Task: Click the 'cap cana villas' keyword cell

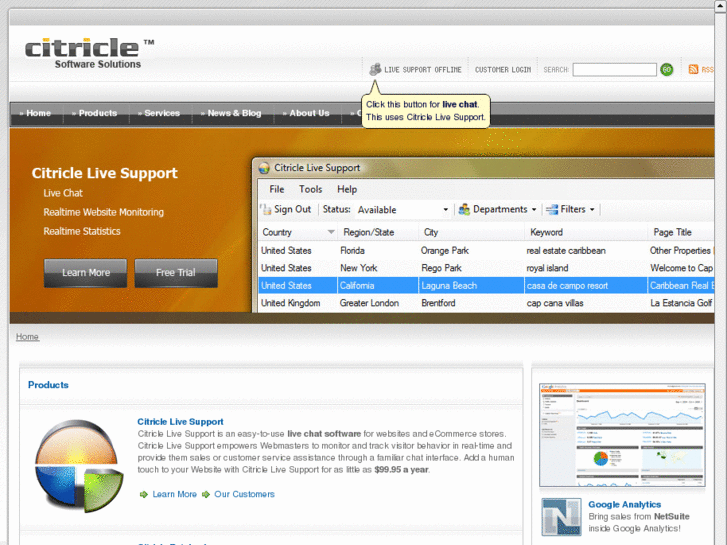Action: pyautogui.click(x=555, y=303)
